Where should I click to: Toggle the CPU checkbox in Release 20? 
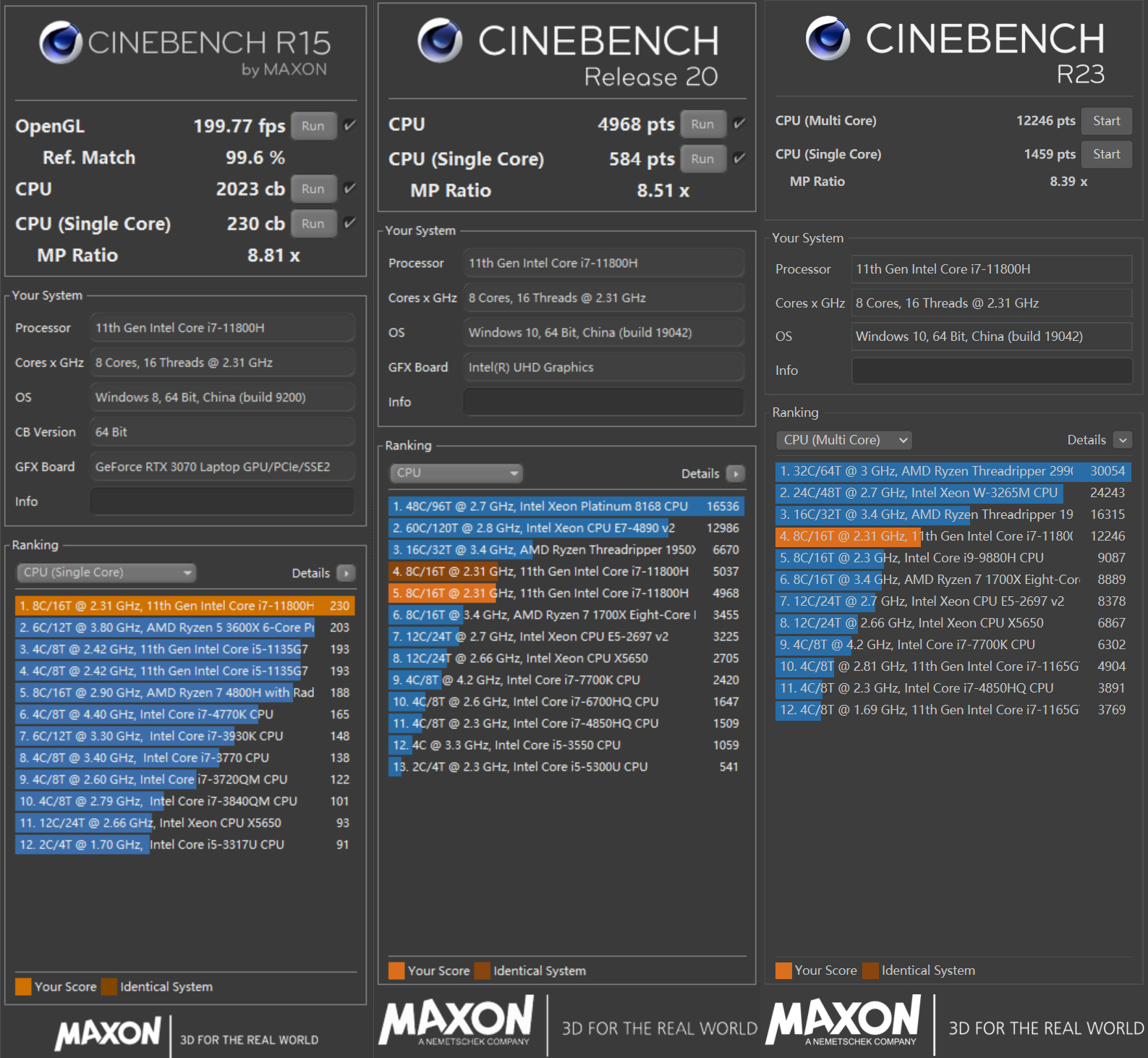(x=739, y=123)
